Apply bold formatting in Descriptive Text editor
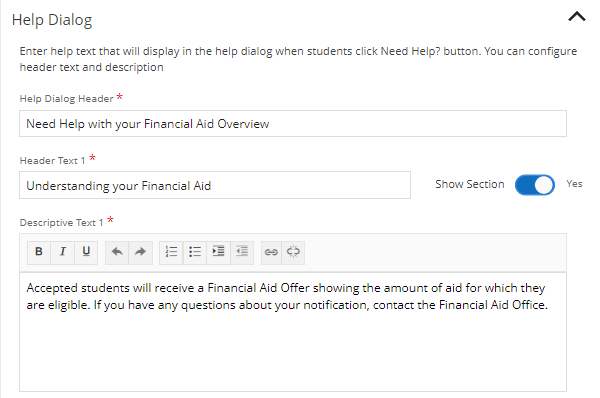The height and width of the screenshot is (398, 600). [39, 252]
